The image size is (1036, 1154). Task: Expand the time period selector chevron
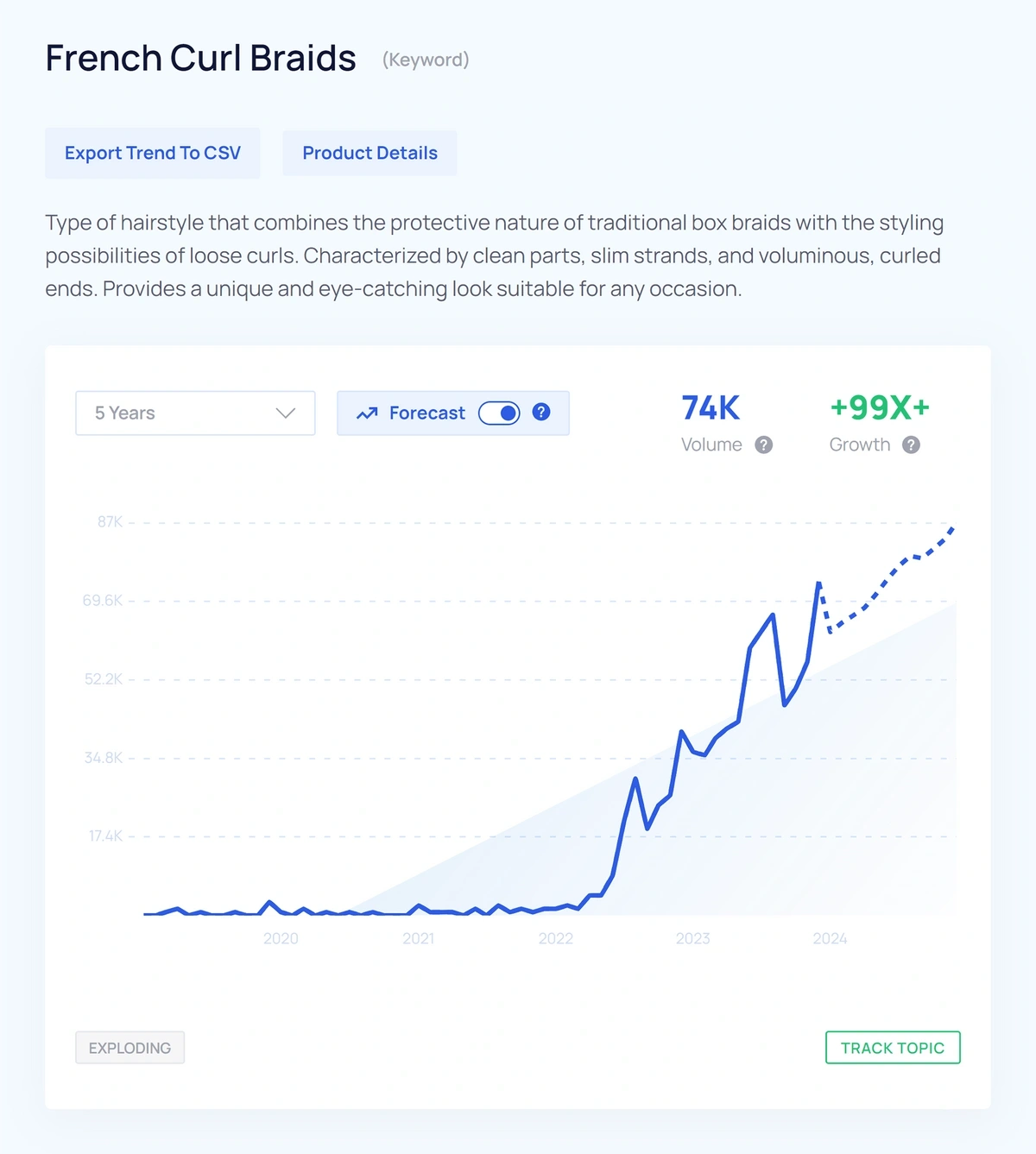click(286, 413)
